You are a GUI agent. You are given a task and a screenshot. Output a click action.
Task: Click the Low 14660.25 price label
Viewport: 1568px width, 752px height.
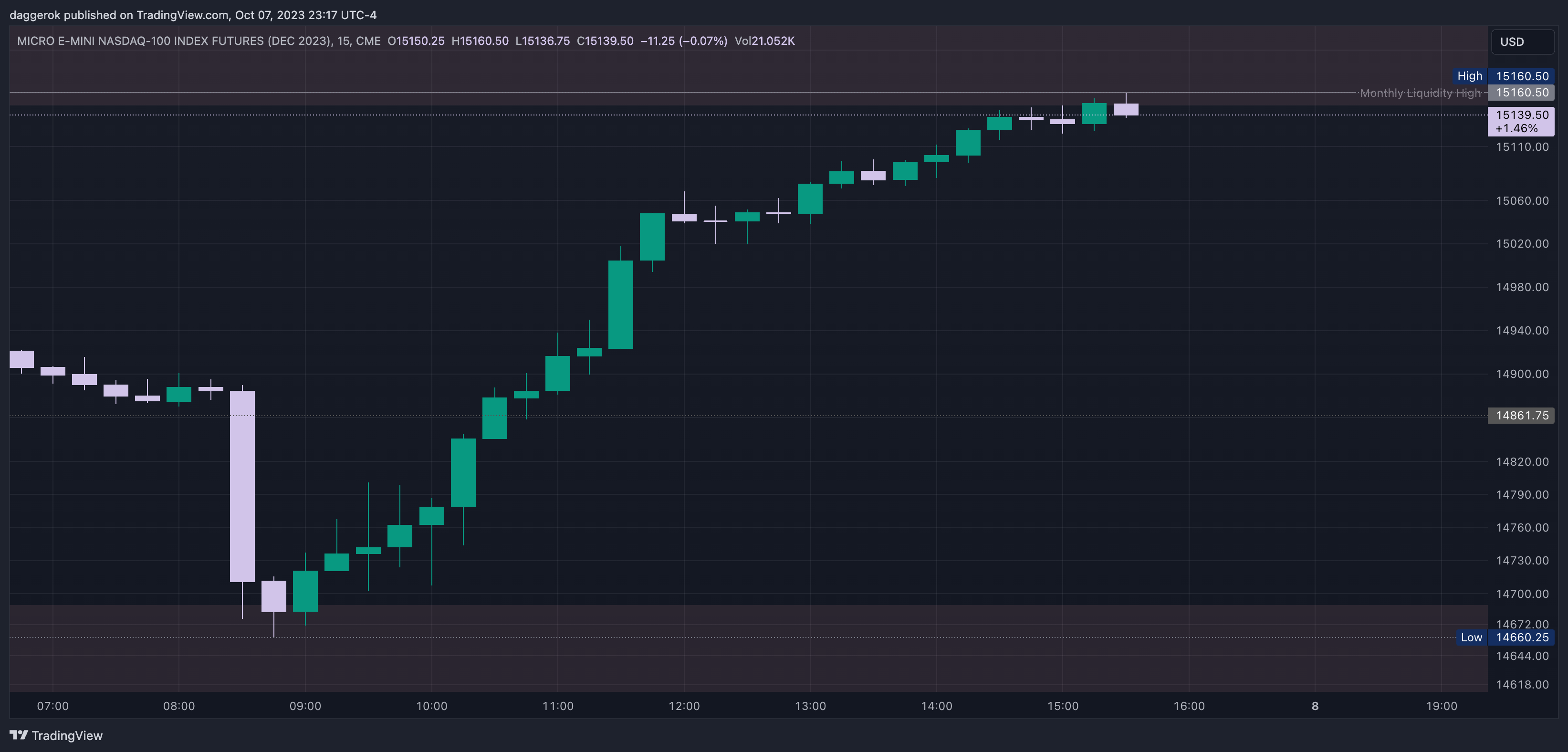click(x=1505, y=637)
